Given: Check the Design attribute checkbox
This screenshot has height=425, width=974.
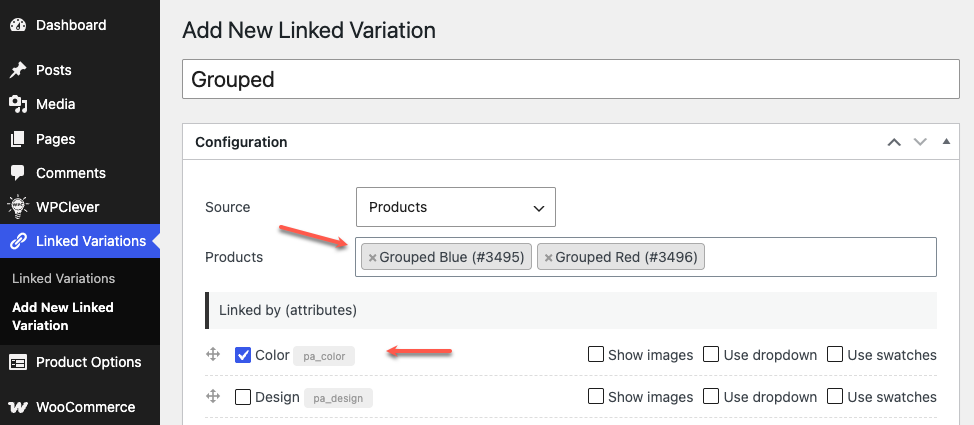Looking at the screenshot, I should tap(243, 396).
